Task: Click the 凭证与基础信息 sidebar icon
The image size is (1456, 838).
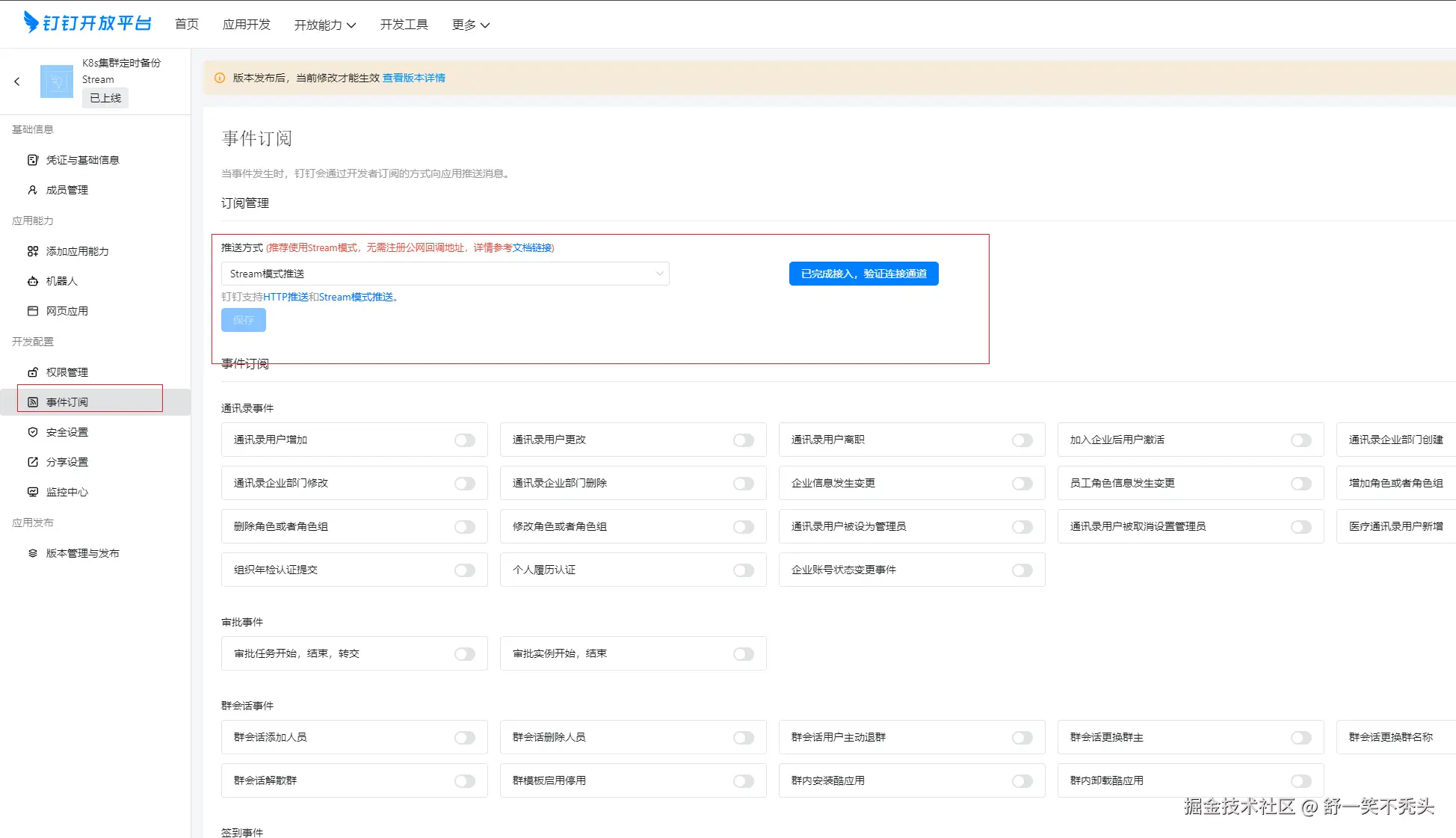Action: (x=32, y=160)
